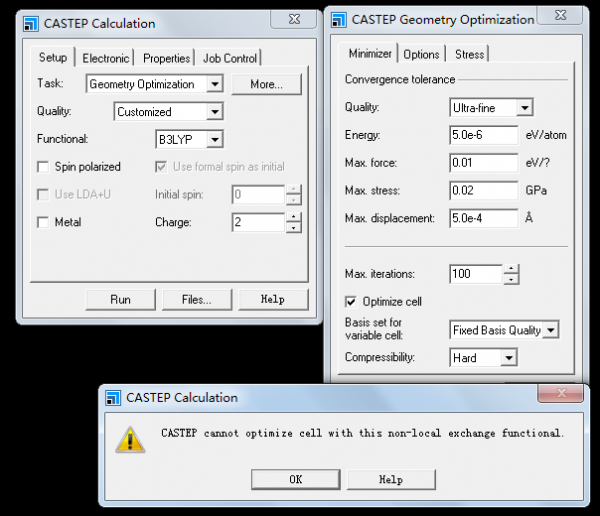Click the Files... button

coord(197,300)
